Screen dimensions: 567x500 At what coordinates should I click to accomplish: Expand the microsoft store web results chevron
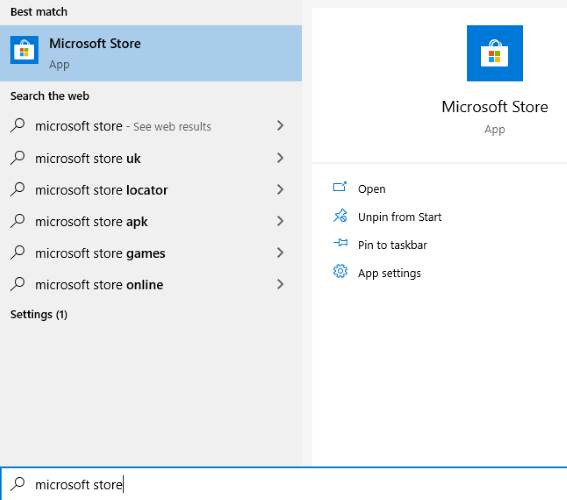click(280, 125)
